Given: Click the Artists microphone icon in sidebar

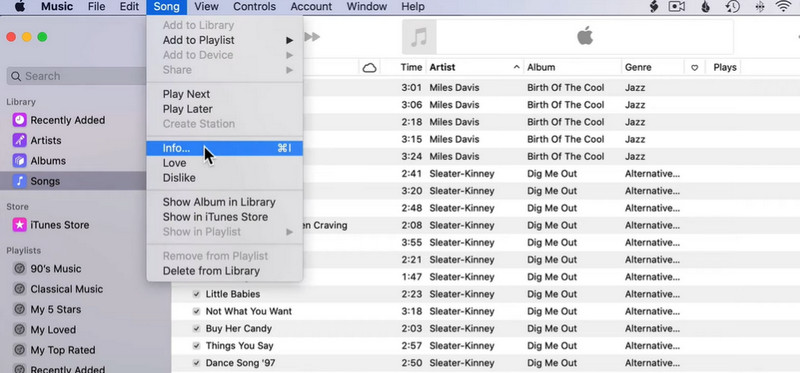Looking at the screenshot, I should coord(19,140).
